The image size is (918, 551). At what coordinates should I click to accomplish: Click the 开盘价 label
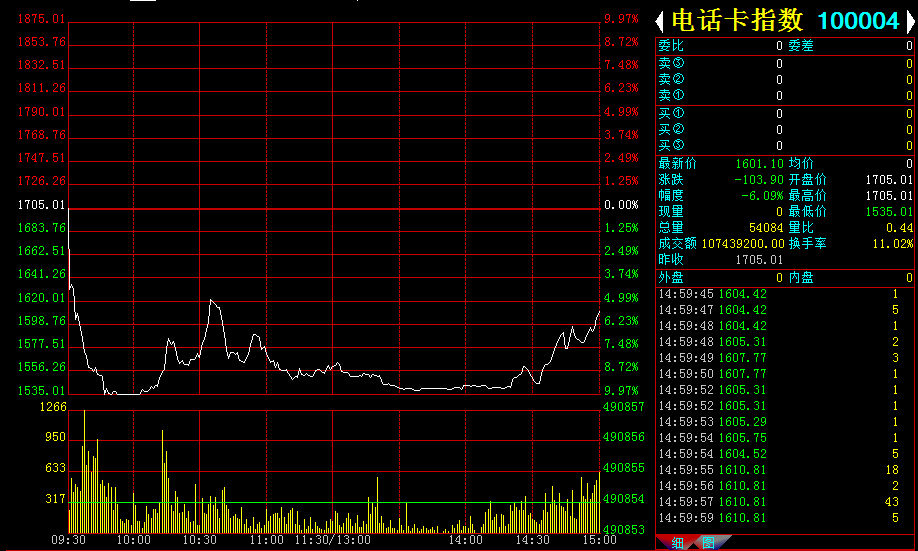click(807, 180)
